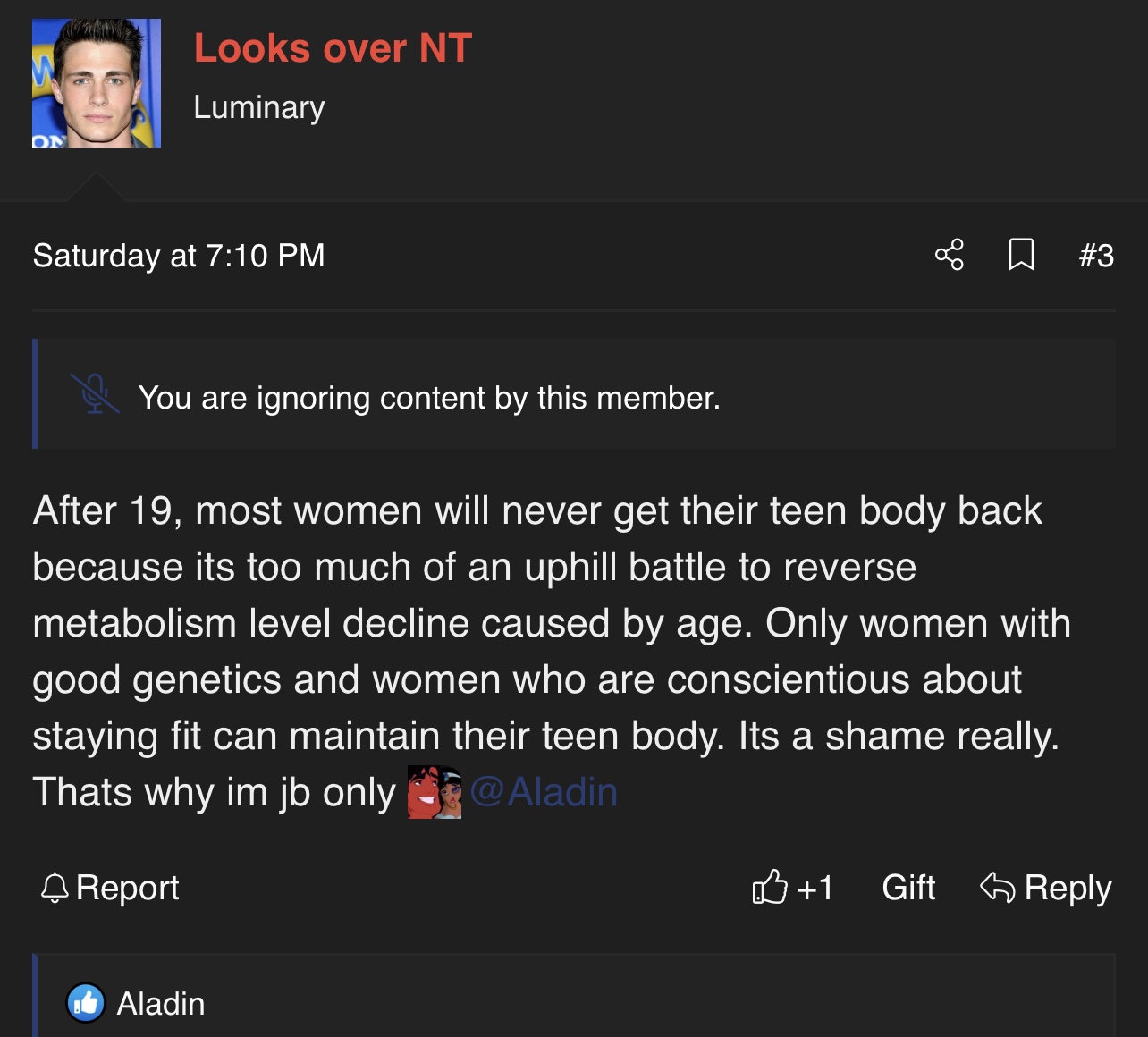Click the 'You are ignoring content' notice

click(429, 398)
